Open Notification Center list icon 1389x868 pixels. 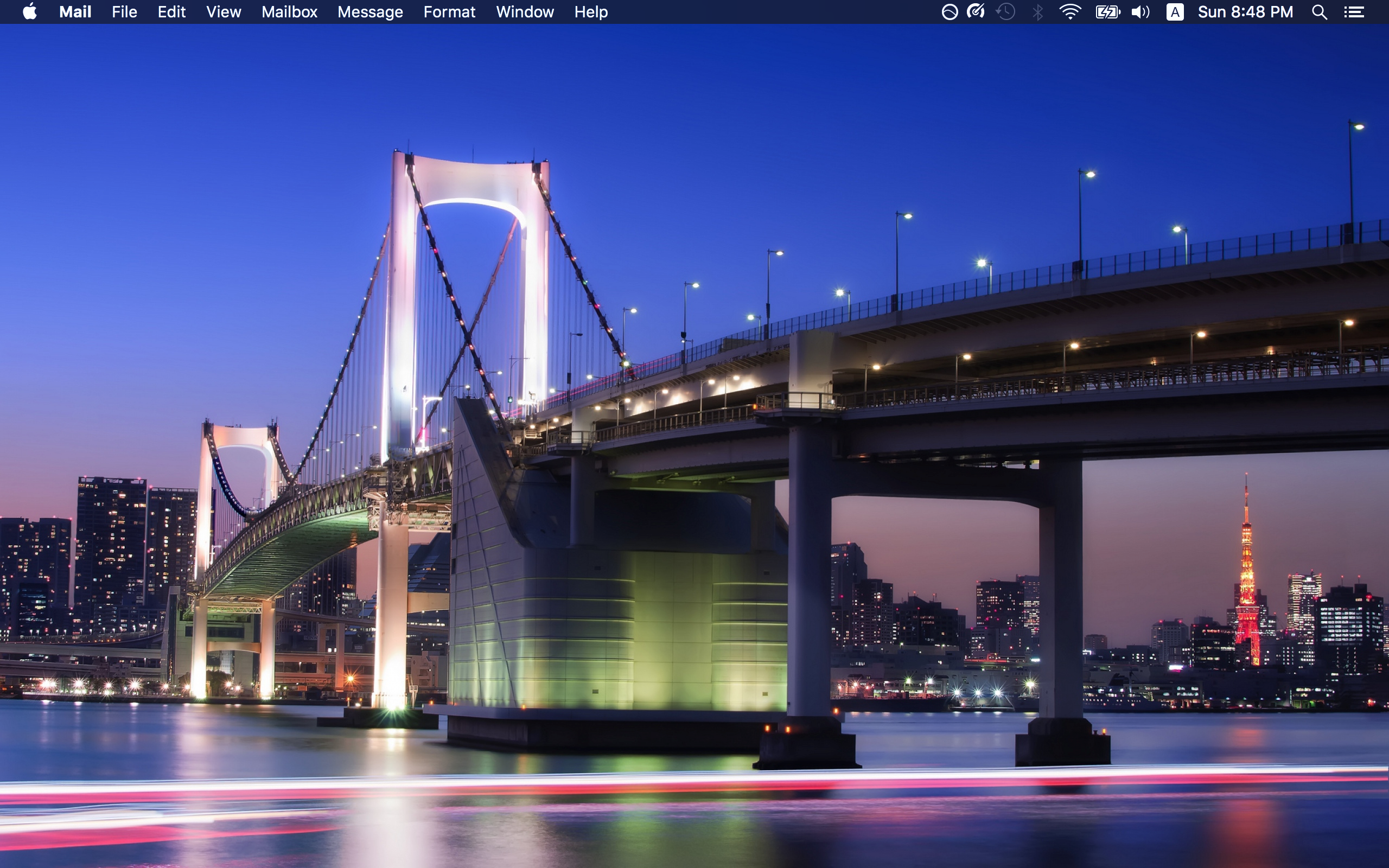point(1355,11)
